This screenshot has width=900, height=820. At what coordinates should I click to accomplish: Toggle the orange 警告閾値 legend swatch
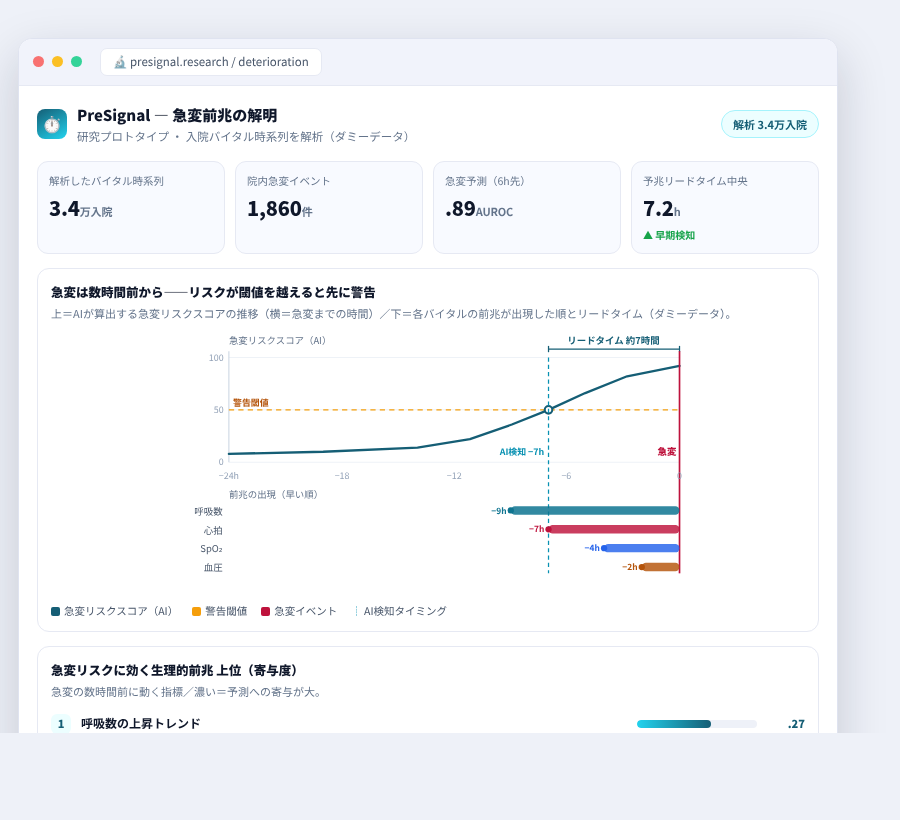point(196,611)
